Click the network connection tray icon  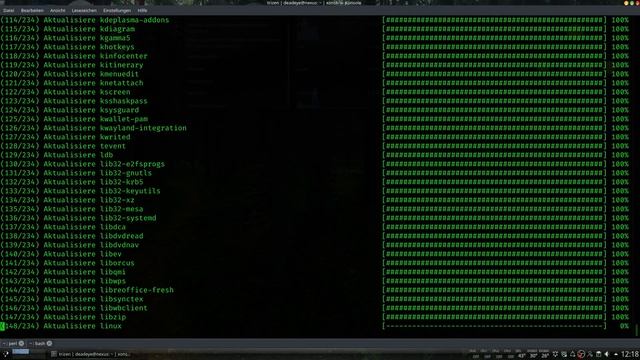(590, 354)
